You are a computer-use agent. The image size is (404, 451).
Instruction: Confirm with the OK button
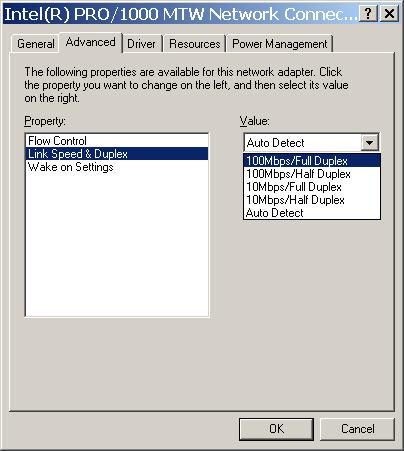click(276, 429)
